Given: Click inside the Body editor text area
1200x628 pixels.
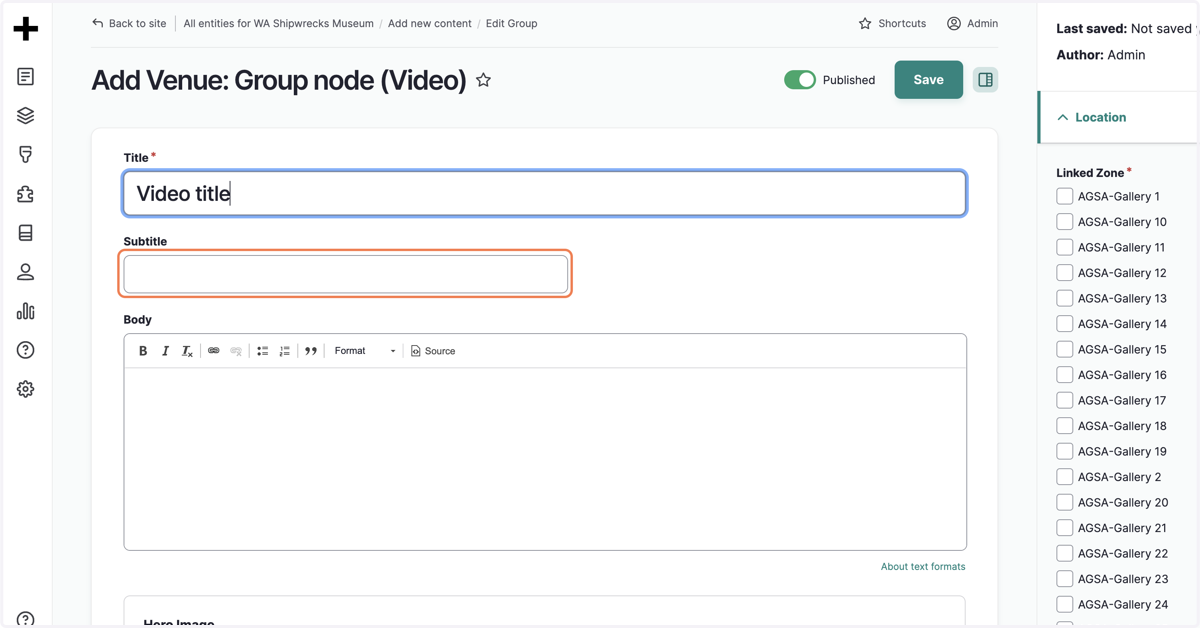Looking at the screenshot, I should point(545,459).
